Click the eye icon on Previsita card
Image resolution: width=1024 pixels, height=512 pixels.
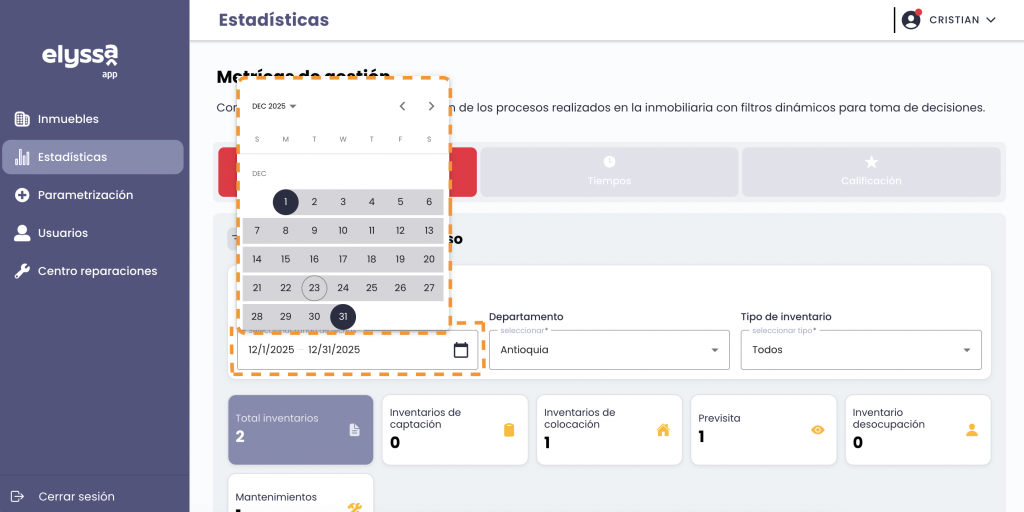(x=817, y=430)
